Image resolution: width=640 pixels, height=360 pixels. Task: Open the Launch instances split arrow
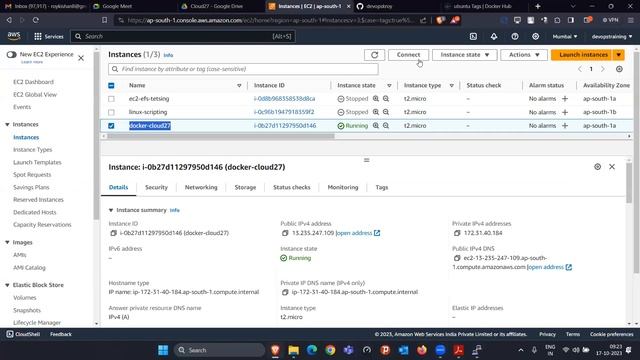619,55
